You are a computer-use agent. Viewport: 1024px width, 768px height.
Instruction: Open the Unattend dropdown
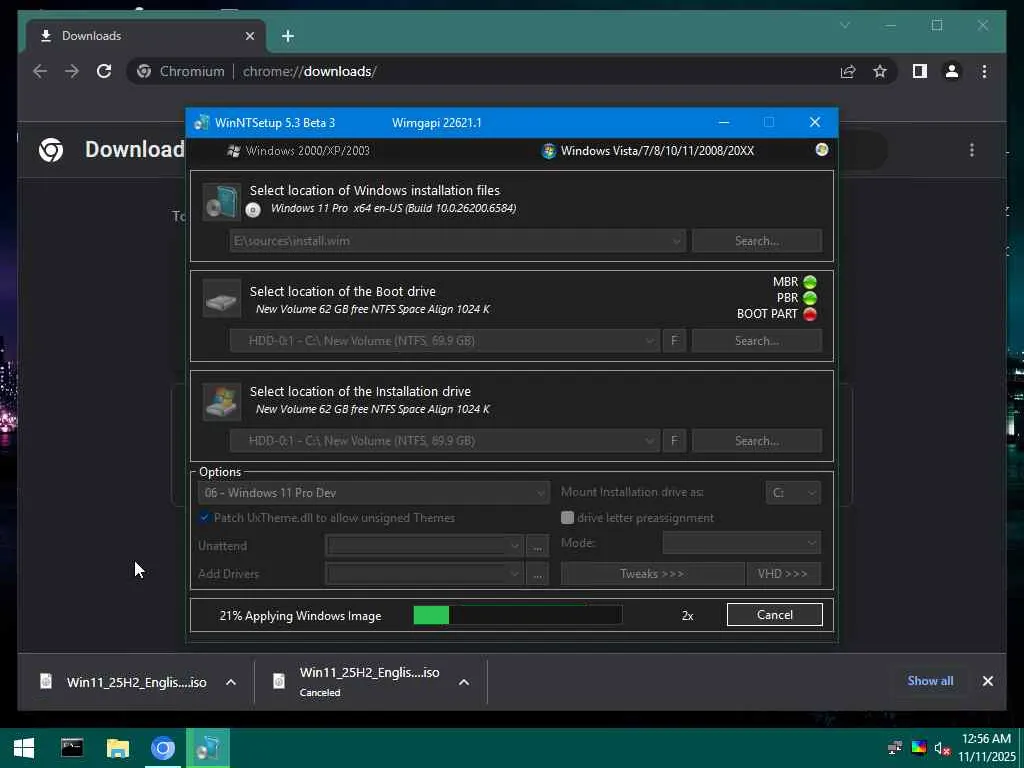(x=423, y=546)
